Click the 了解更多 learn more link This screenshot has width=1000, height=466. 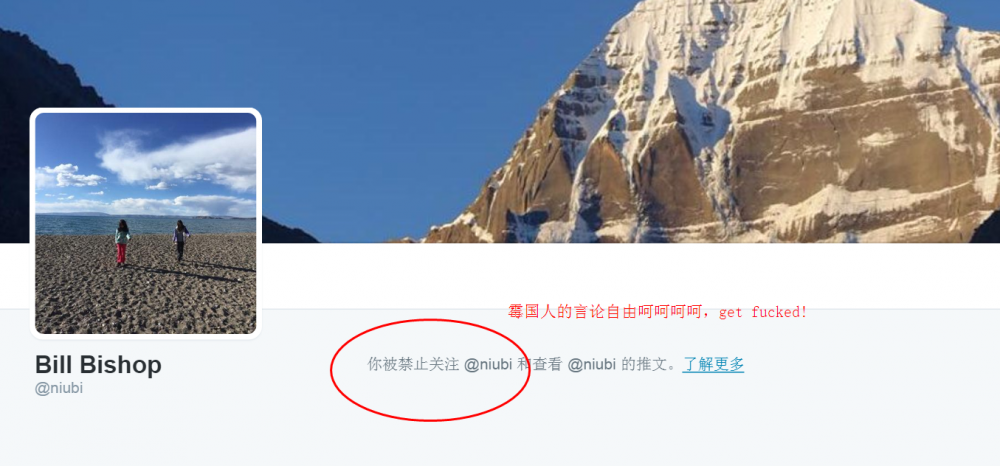pyautogui.click(x=713, y=365)
